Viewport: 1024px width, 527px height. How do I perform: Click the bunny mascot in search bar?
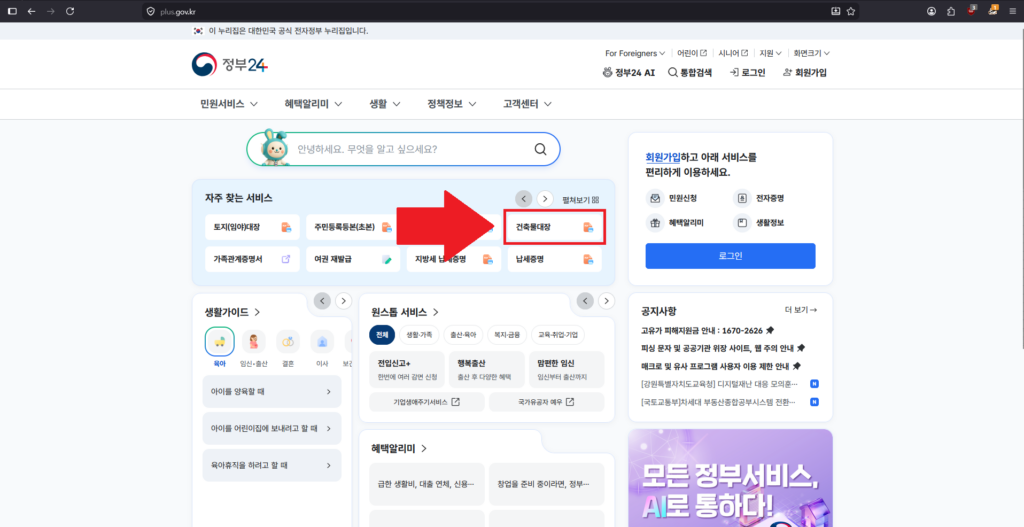click(275, 149)
